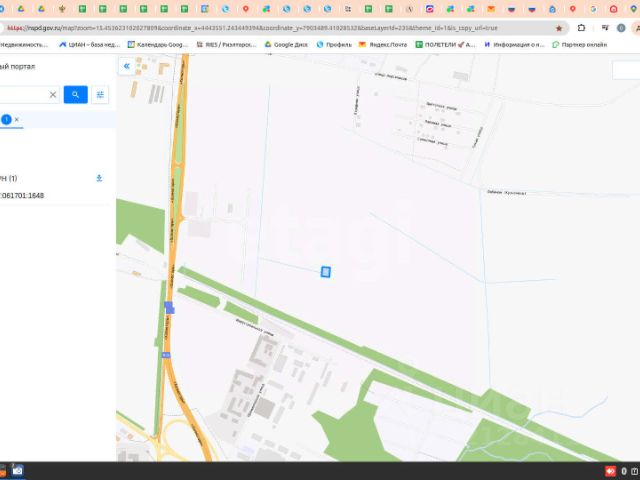Open the Партнер онлайн bookmark
Screen dimensions: 640x480
pos(580,44)
